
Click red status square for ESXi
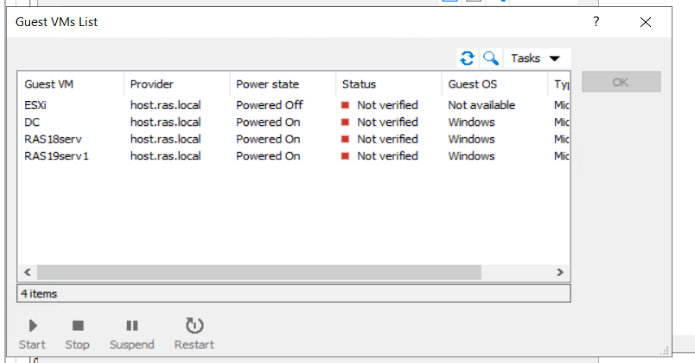345,105
